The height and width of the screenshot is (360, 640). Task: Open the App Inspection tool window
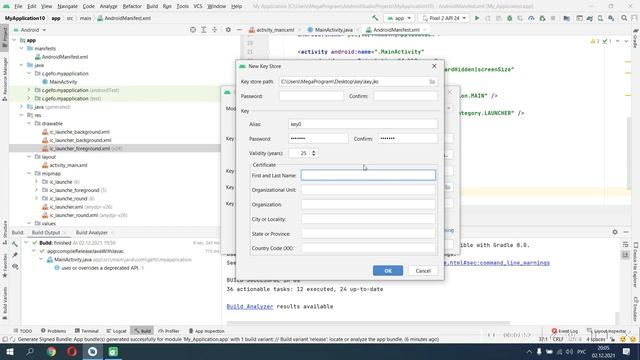(x=207, y=331)
